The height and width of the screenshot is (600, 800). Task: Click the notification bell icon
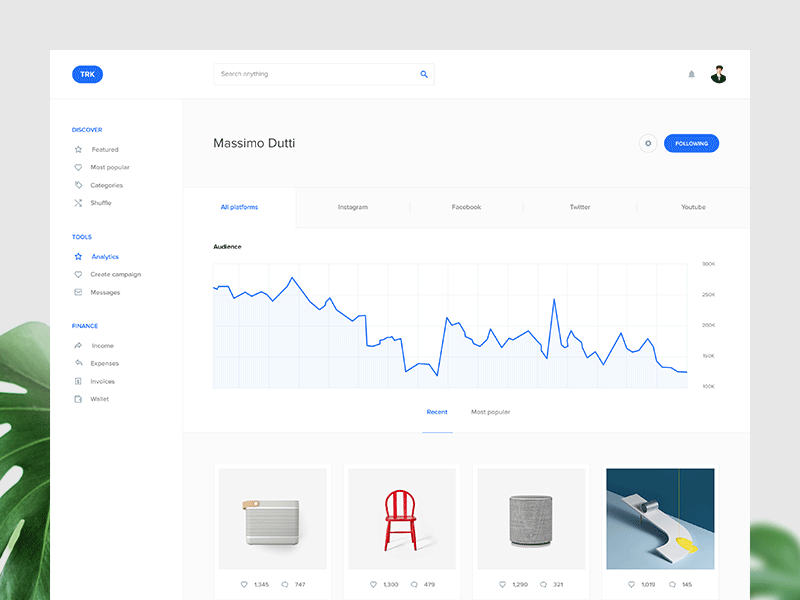tap(690, 73)
